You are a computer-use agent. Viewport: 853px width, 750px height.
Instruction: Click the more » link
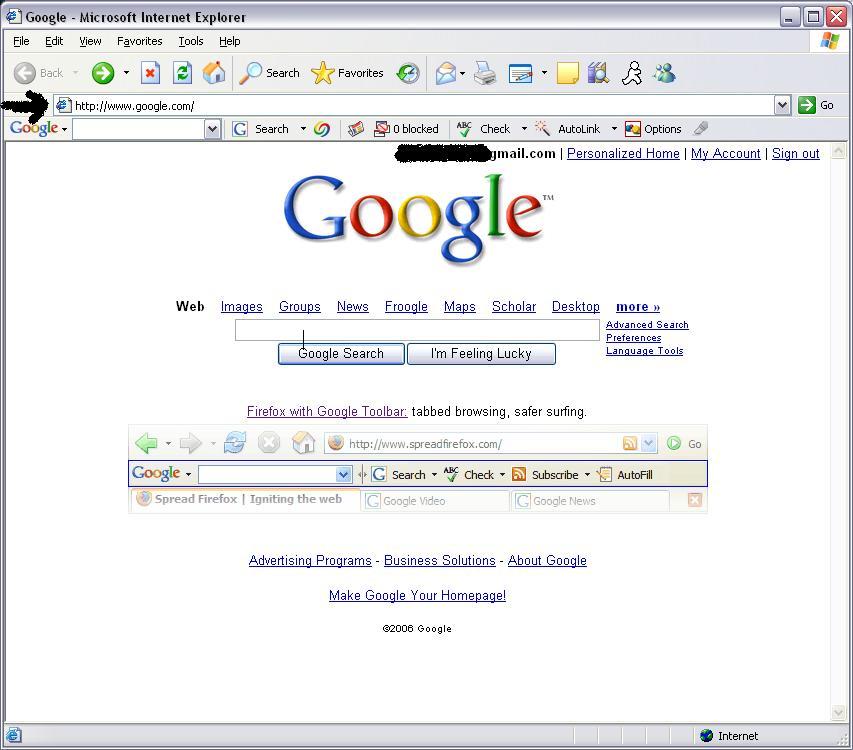click(638, 307)
